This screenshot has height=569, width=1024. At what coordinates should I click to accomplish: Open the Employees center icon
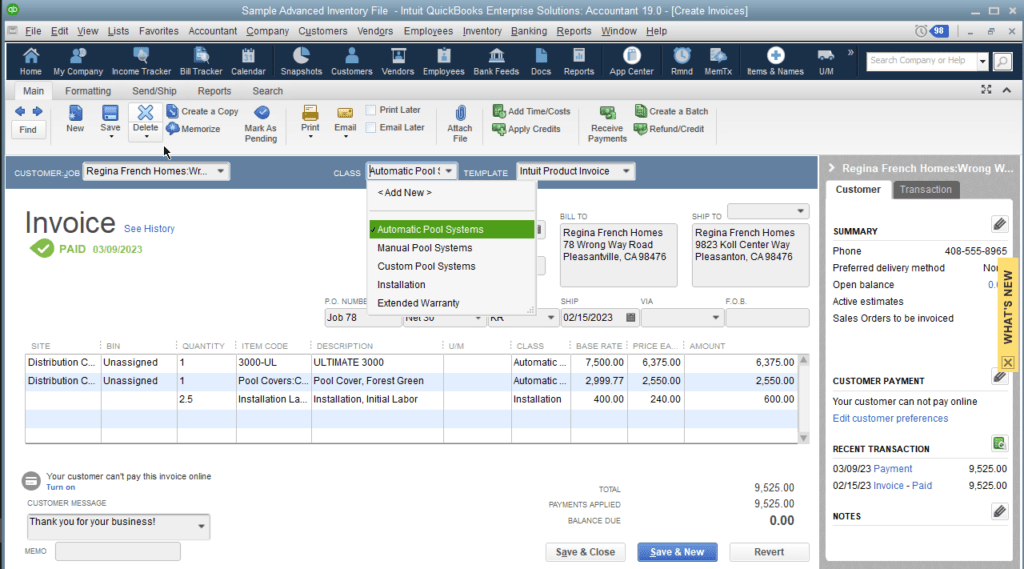coord(443,61)
